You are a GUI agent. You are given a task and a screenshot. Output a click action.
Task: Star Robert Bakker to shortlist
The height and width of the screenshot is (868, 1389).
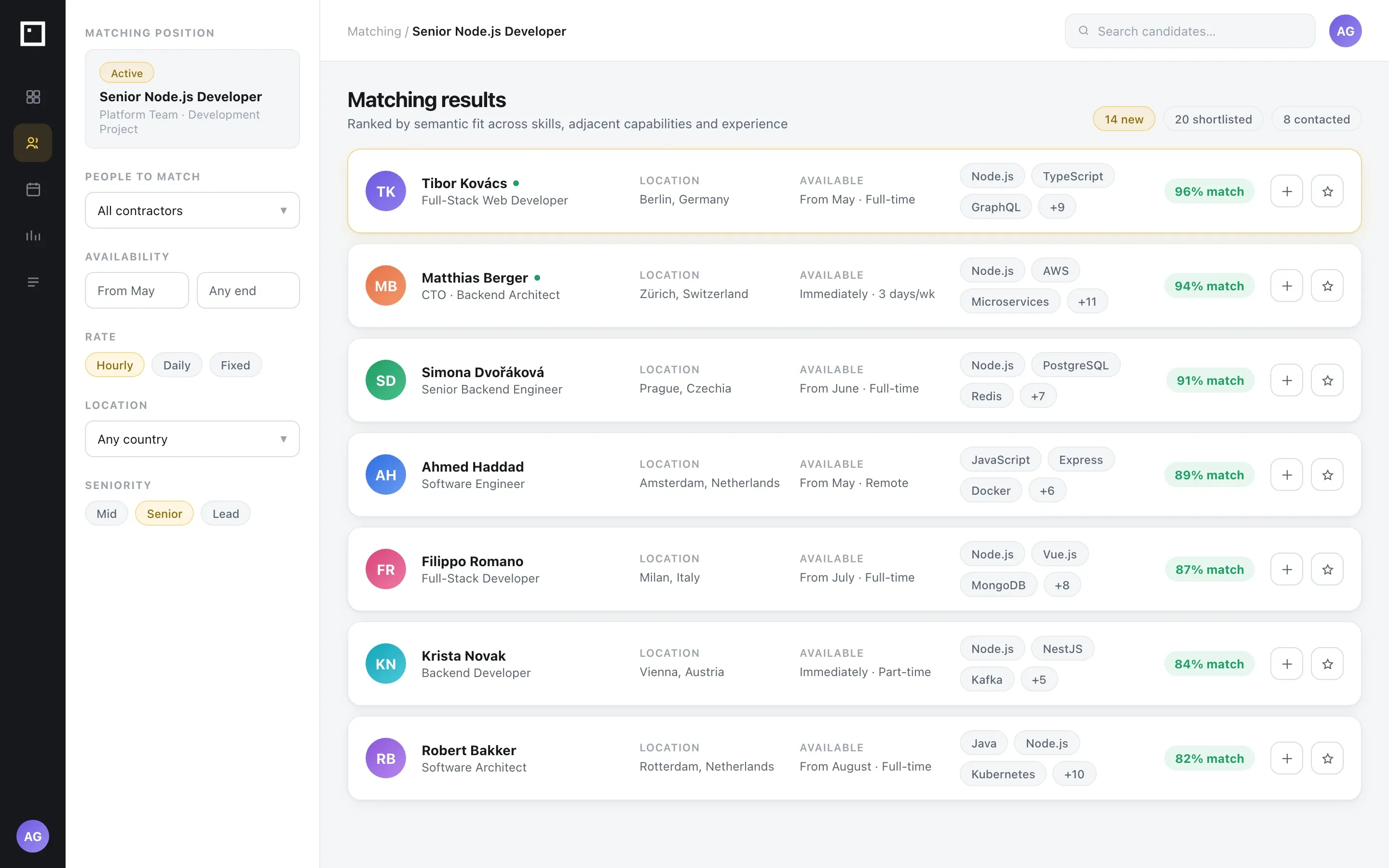1327,759
